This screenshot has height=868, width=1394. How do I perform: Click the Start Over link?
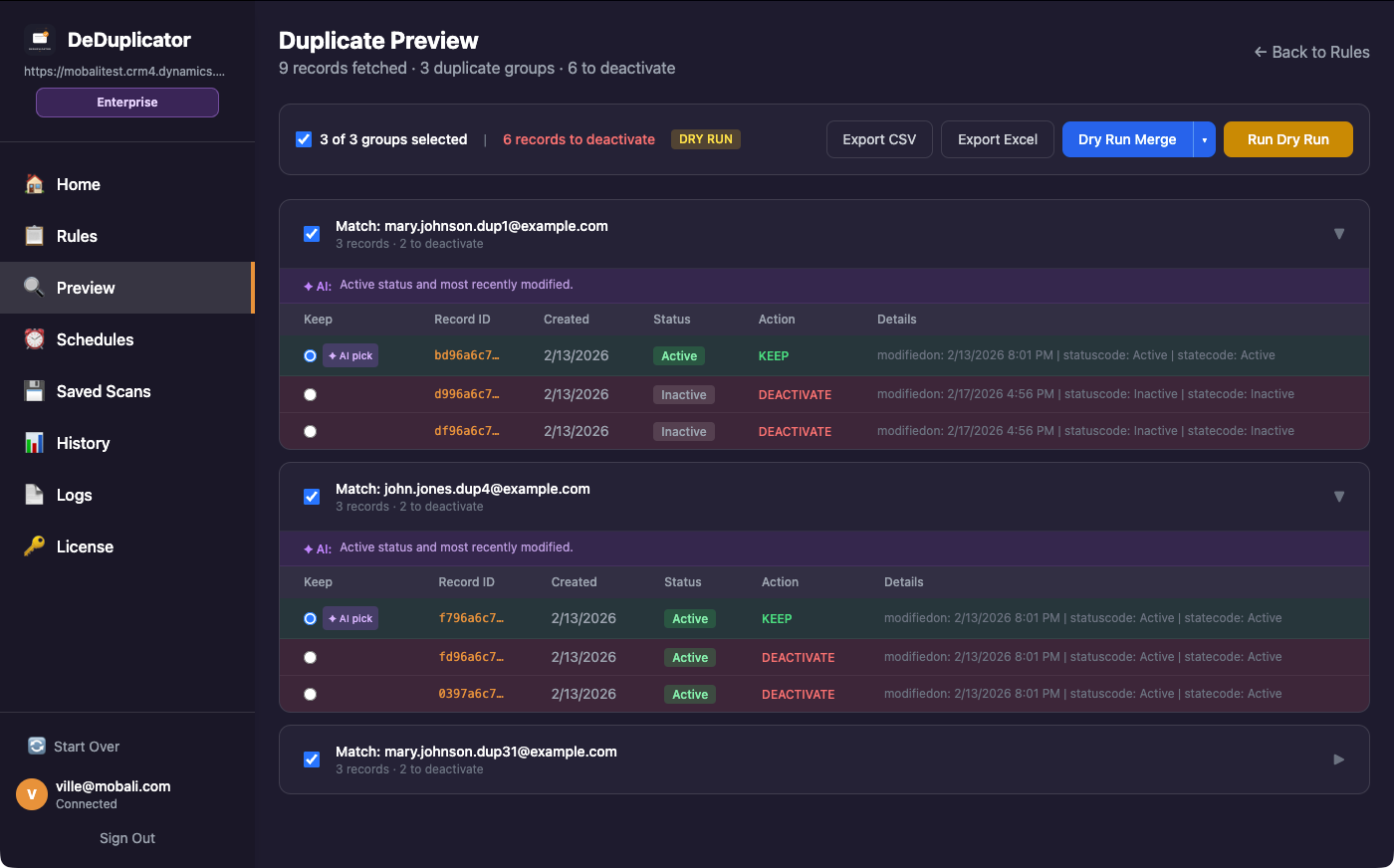click(x=74, y=747)
